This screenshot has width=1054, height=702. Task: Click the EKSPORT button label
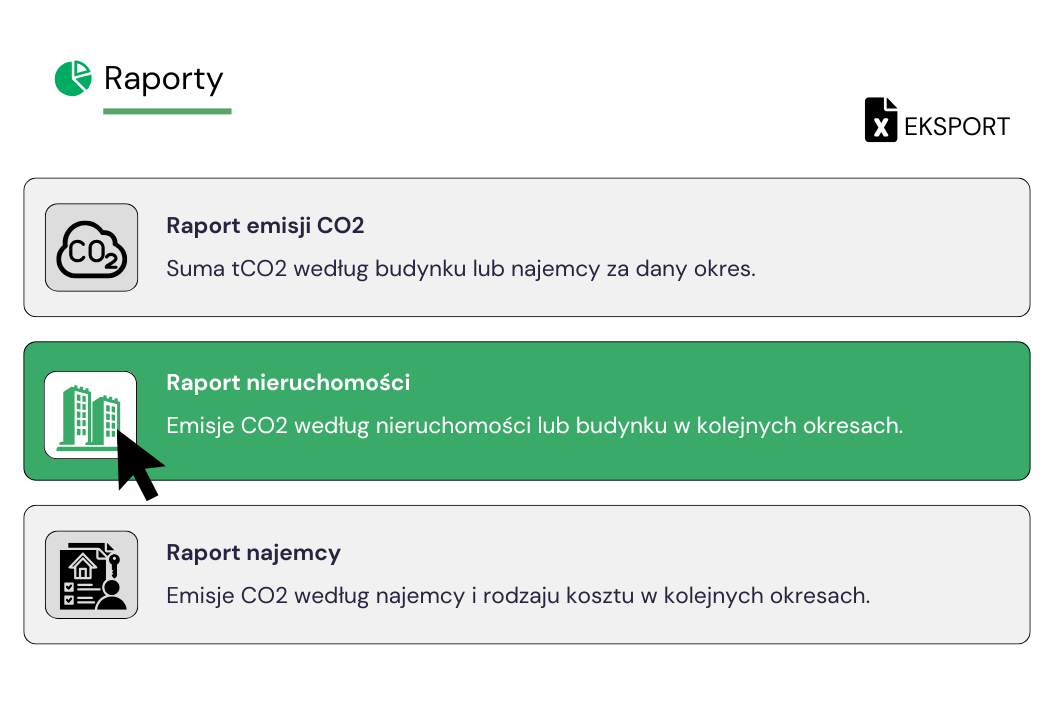click(x=957, y=126)
